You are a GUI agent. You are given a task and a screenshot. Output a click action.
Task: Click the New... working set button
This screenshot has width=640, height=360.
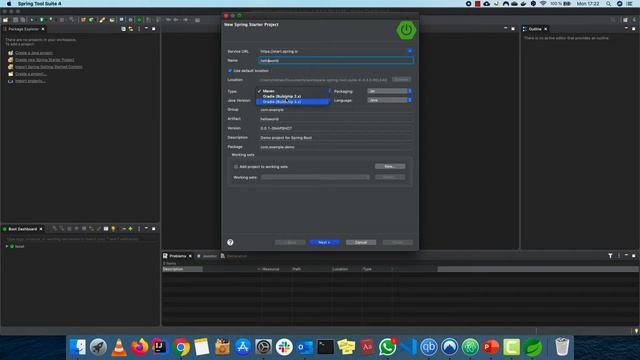[x=390, y=167]
